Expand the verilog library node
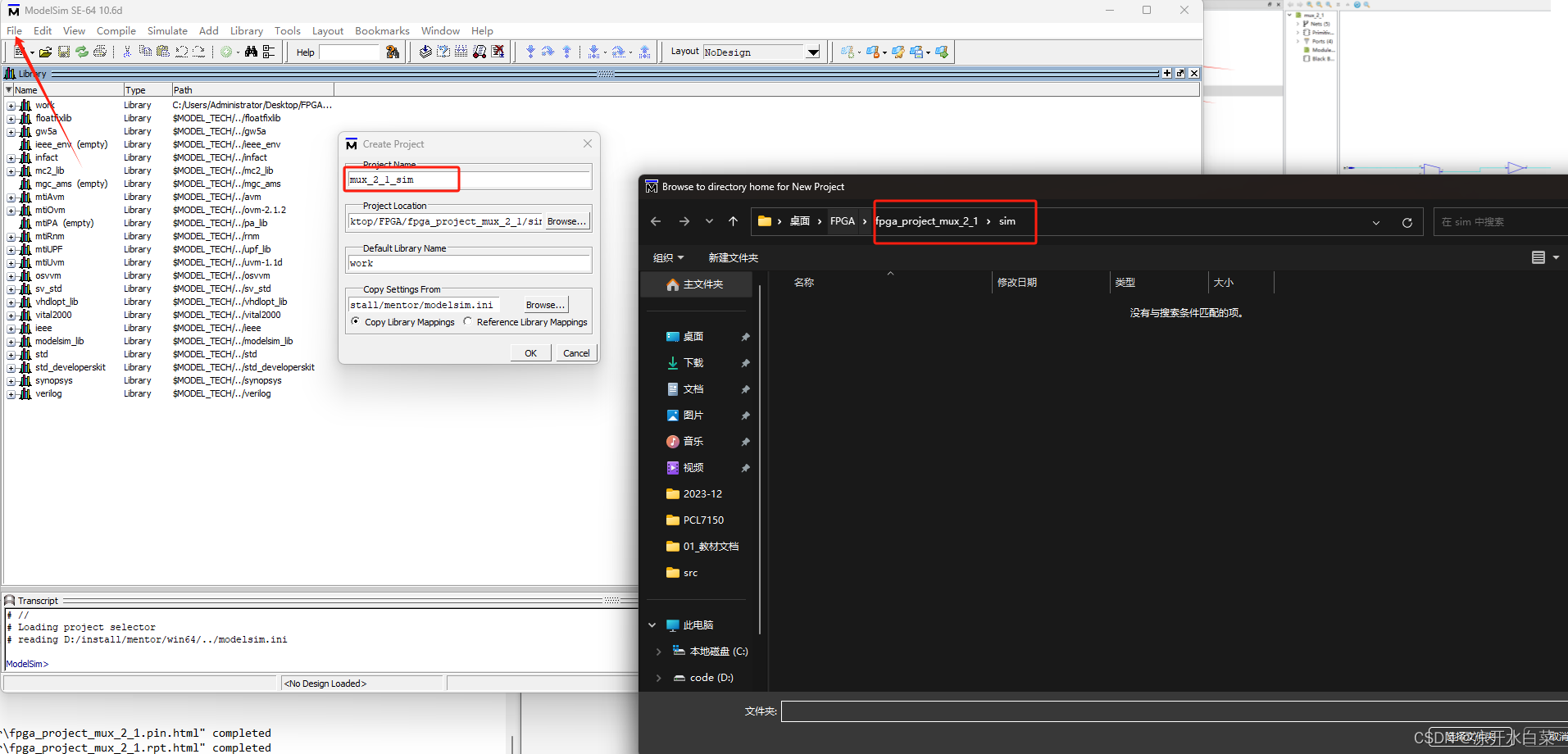 click(11, 394)
